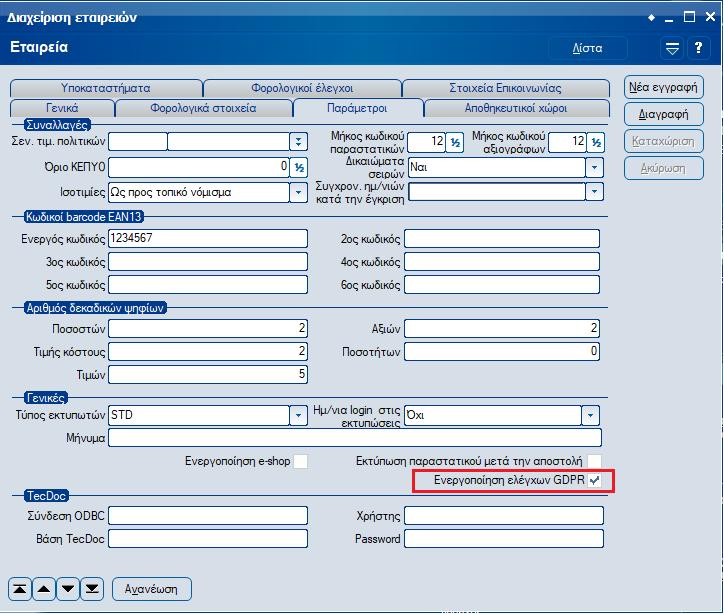This screenshot has height=614, width=724.
Task: Click the pin diamond icon in title bar
Action: click(x=651, y=18)
